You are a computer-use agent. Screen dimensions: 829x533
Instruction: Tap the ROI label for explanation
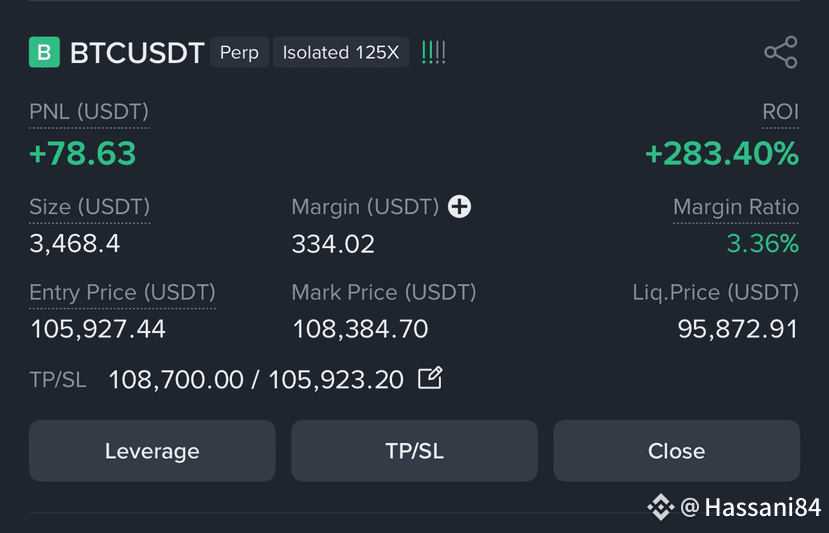780,112
